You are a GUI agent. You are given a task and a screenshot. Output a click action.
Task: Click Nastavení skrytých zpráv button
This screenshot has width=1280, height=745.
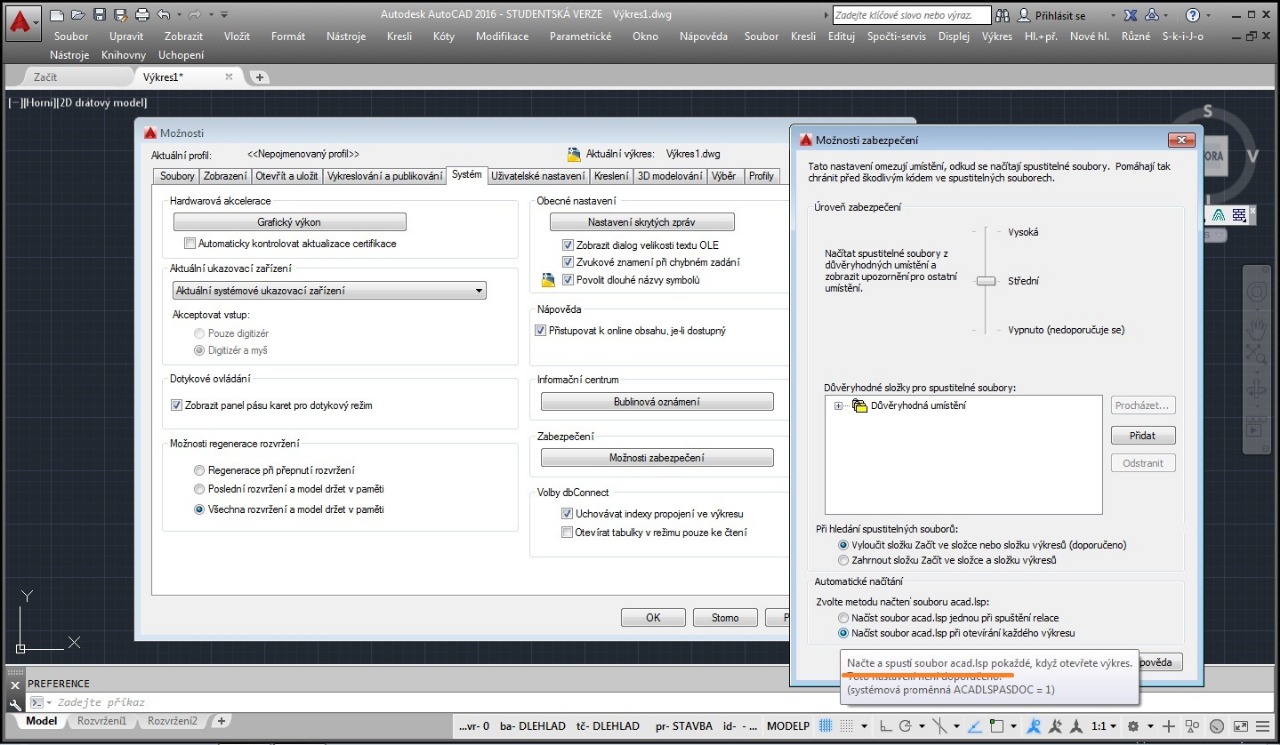(x=642, y=222)
